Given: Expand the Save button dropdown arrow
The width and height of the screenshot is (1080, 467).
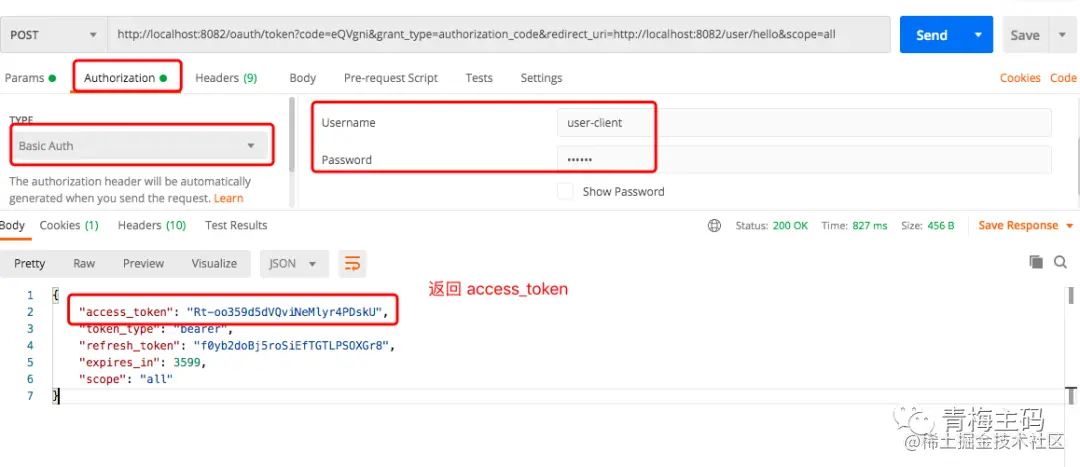Looking at the screenshot, I should pyautogui.click(x=1060, y=34).
